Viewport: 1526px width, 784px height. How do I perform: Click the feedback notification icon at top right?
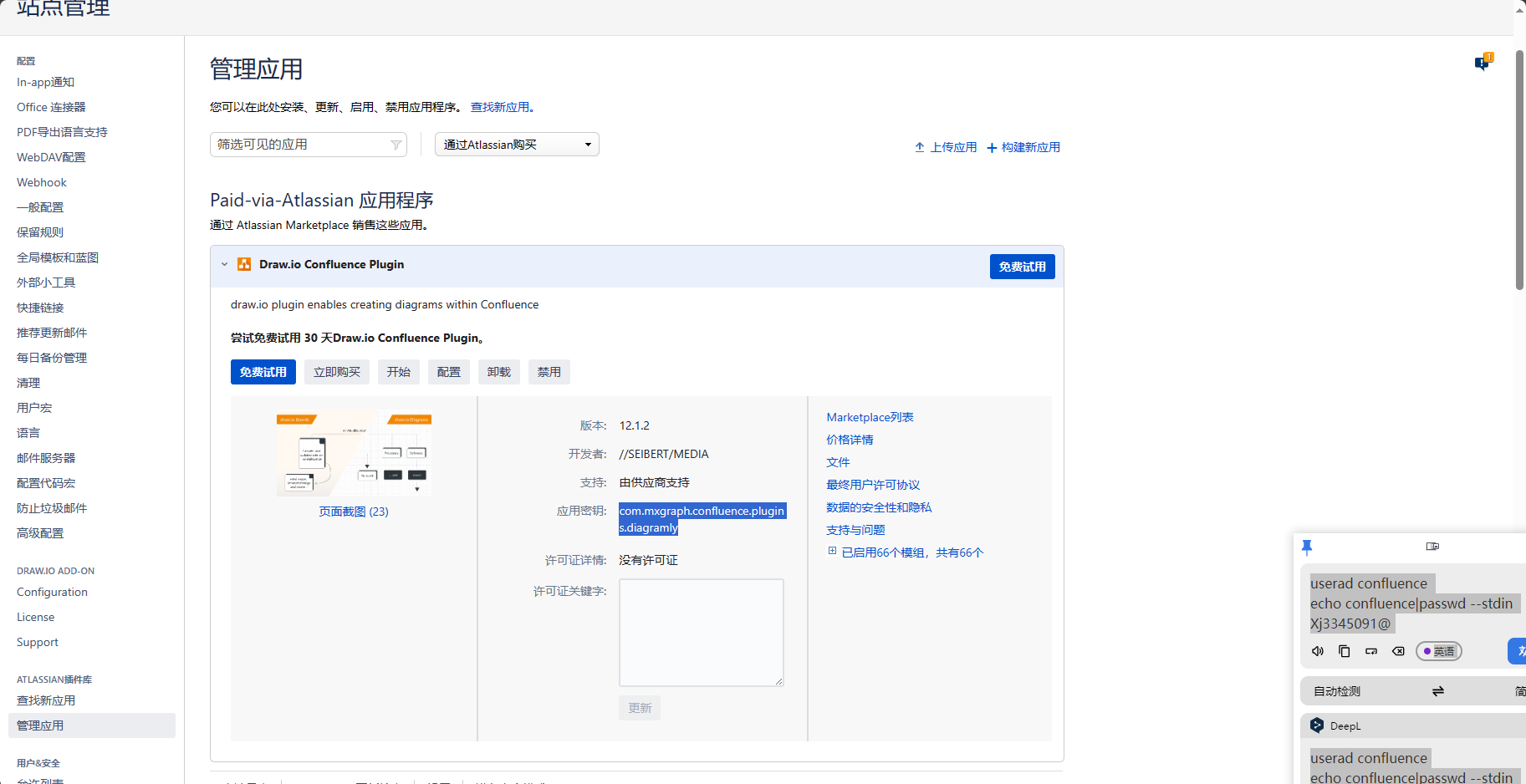[x=1483, y=63]
